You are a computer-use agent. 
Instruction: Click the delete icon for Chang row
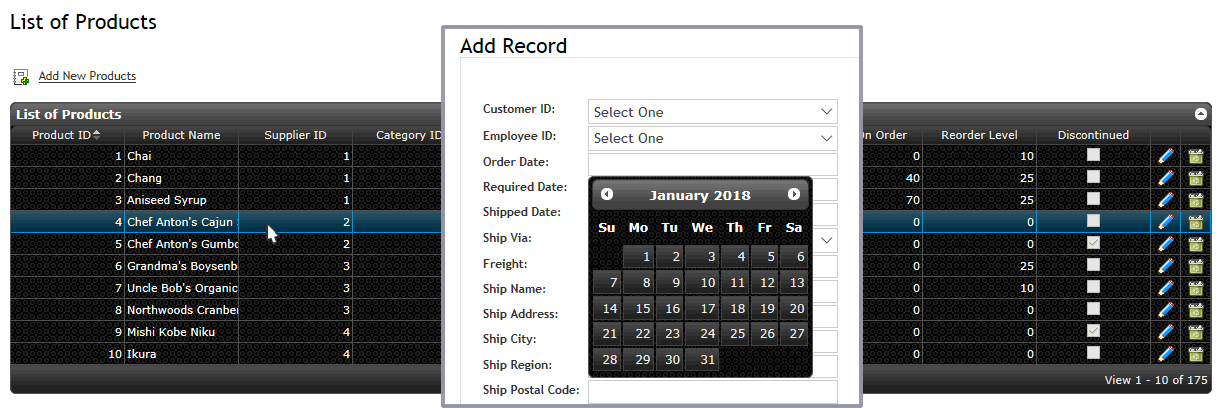click(x=1195, y=178)
